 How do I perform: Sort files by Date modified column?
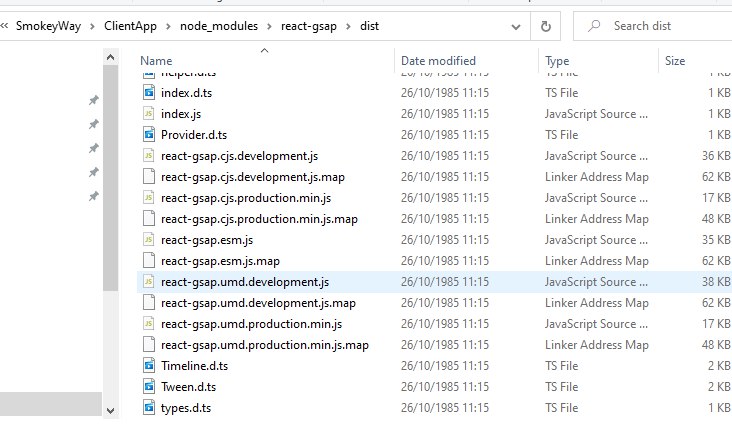click(x=438, y=61)
